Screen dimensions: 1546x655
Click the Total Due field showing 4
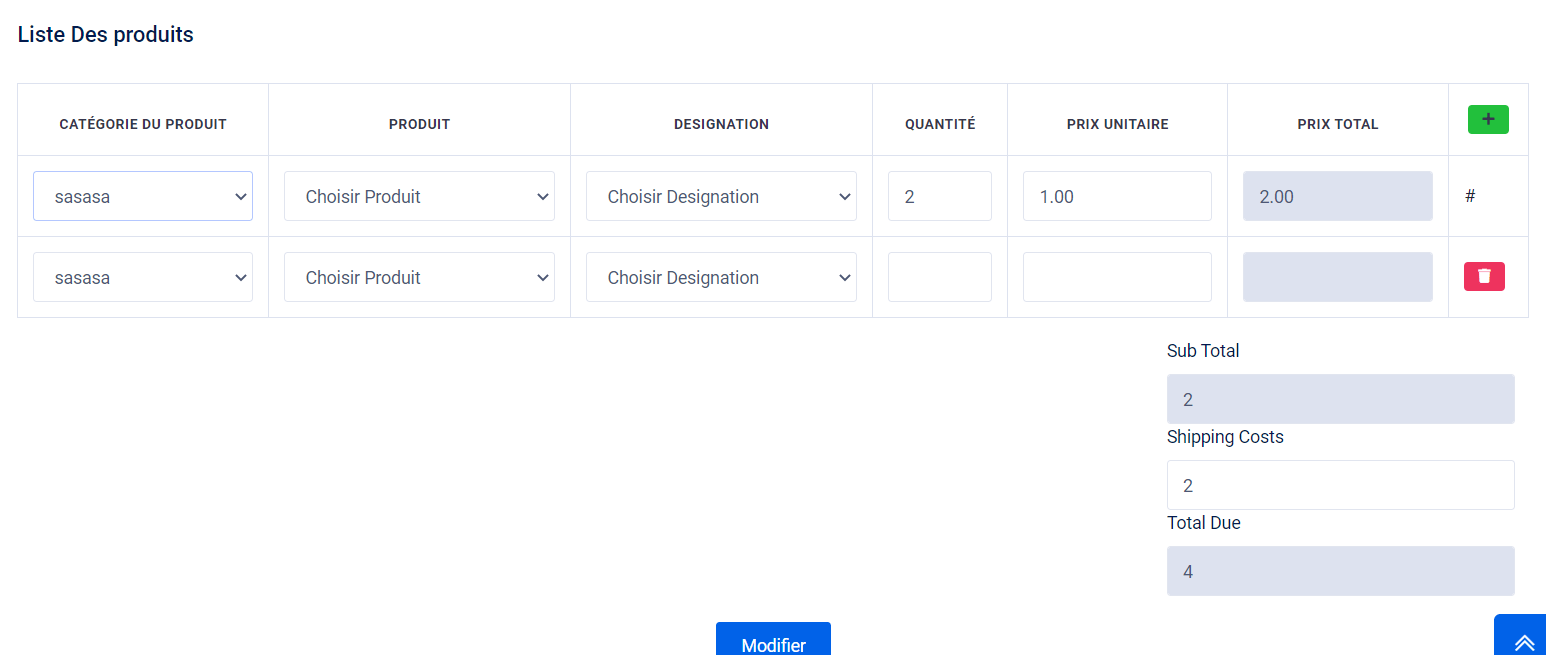pyautogui.click(x=1340, y=571)
